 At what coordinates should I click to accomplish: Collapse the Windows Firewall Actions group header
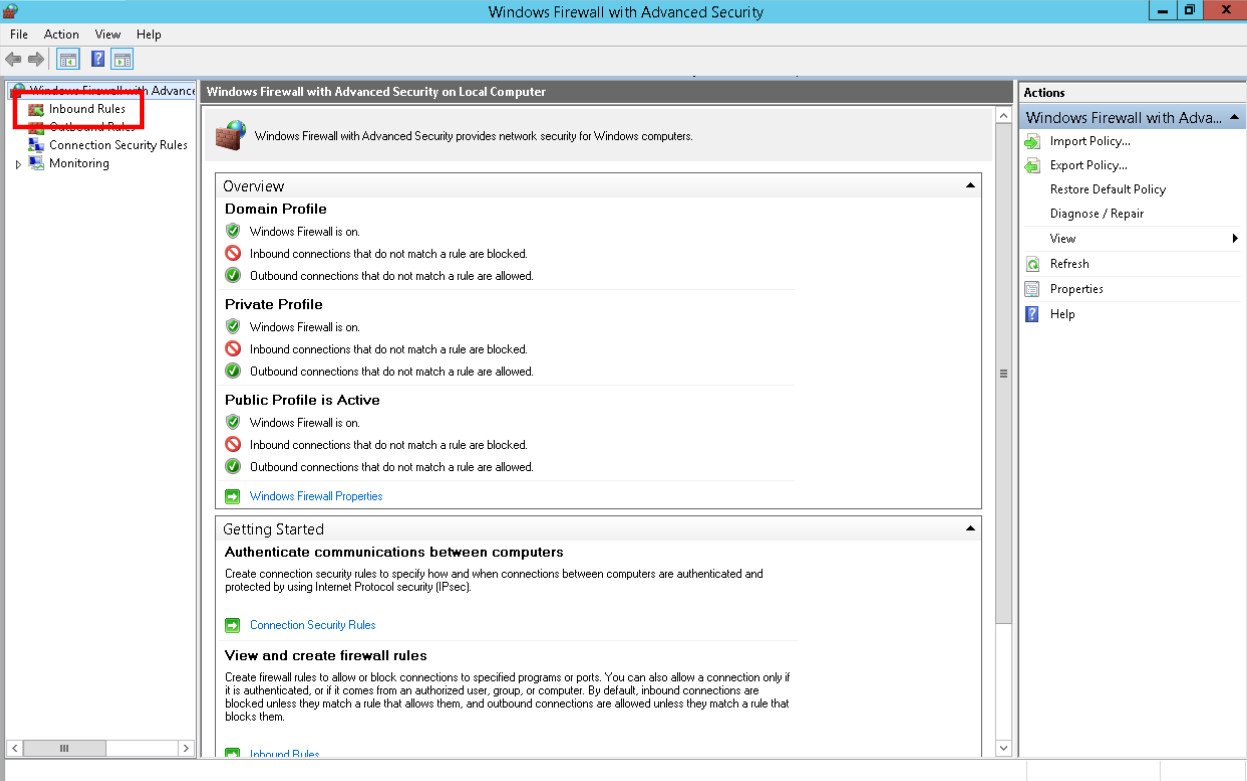click(1236, 117)
